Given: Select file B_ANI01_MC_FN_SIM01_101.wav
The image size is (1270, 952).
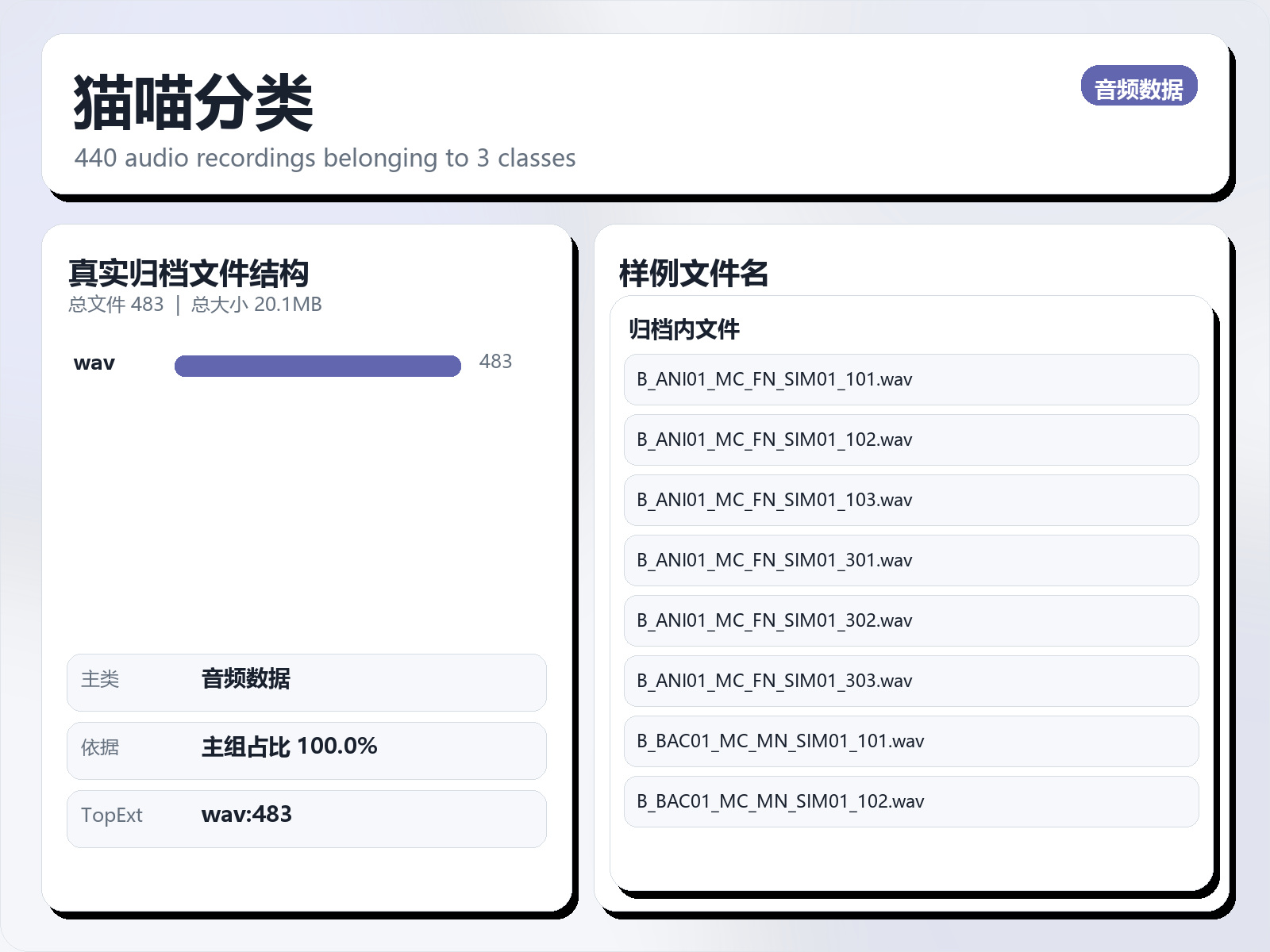Looking at the screenshot, I should 910,379.
